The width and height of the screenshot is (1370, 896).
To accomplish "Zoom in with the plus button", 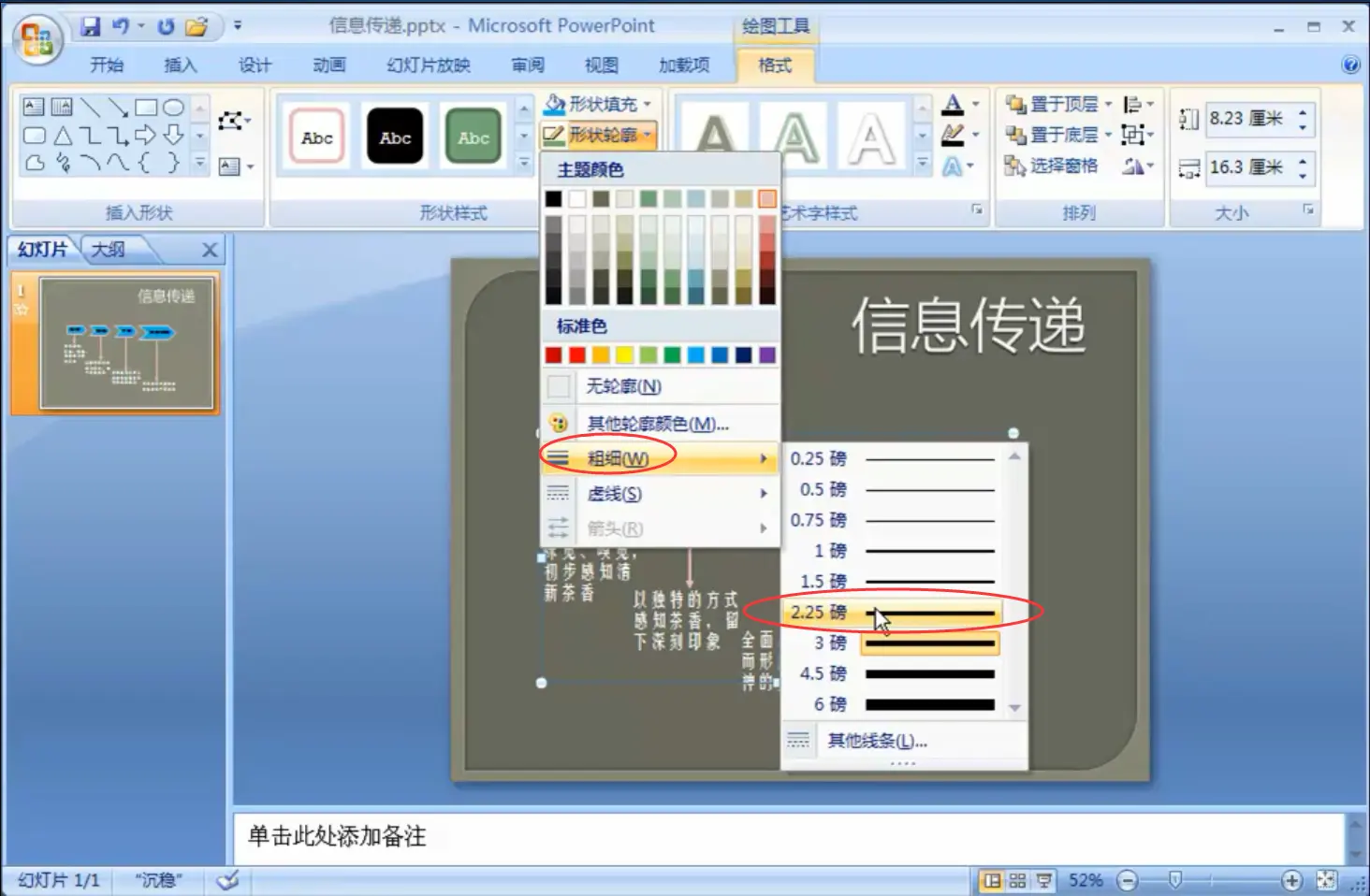I will (x=1291, y=880).
